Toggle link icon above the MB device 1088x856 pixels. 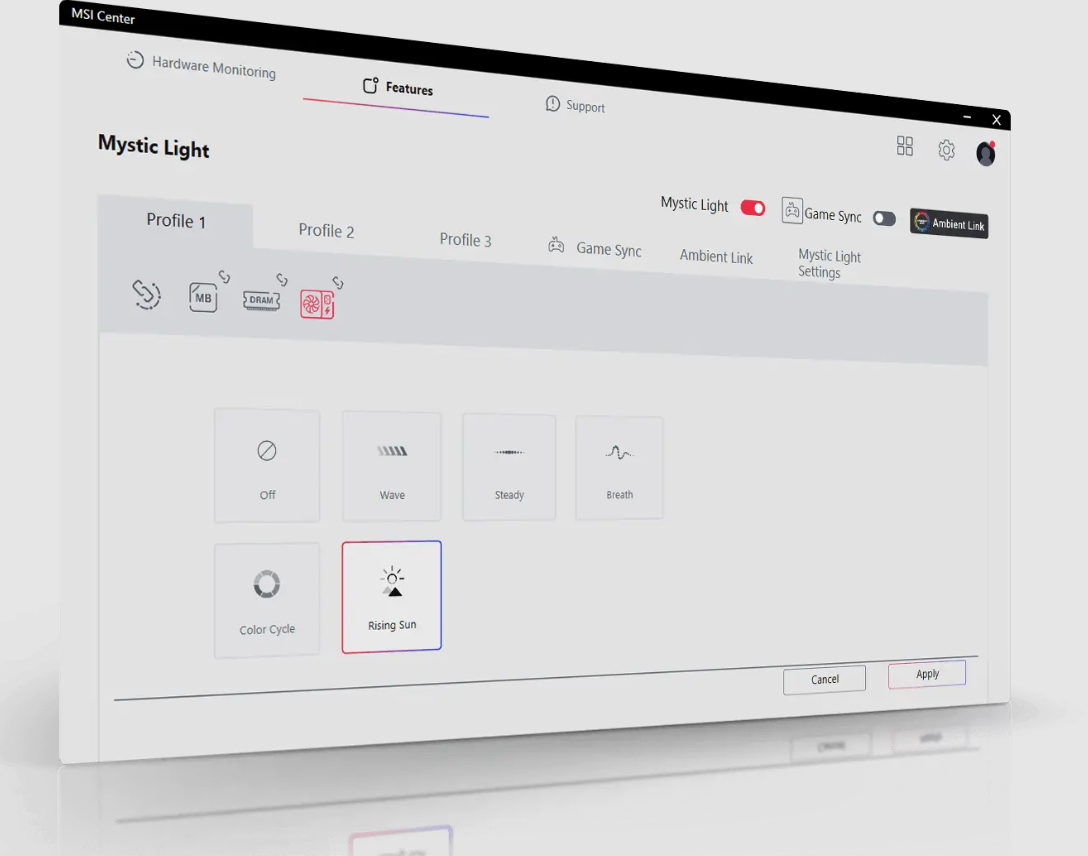tap(224, 276)
